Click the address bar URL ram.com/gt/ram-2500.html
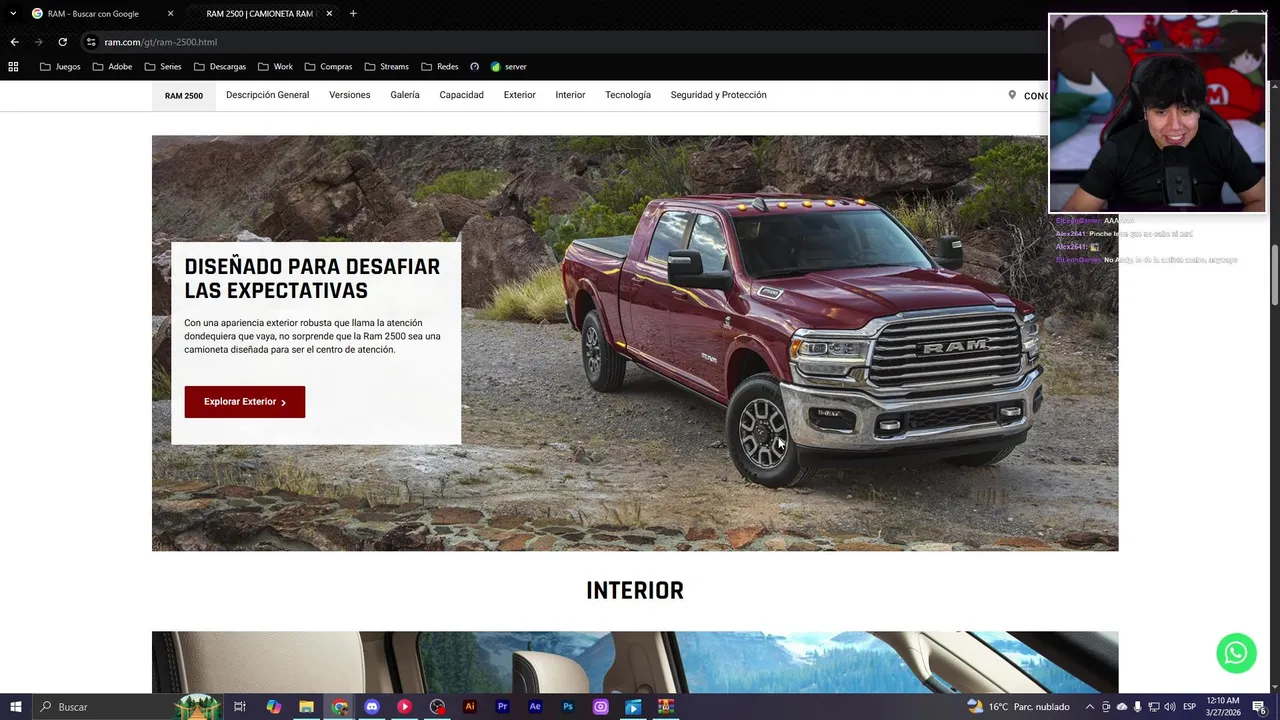The height and width of the screenshot is (720, 1280). tap(160, 42)
